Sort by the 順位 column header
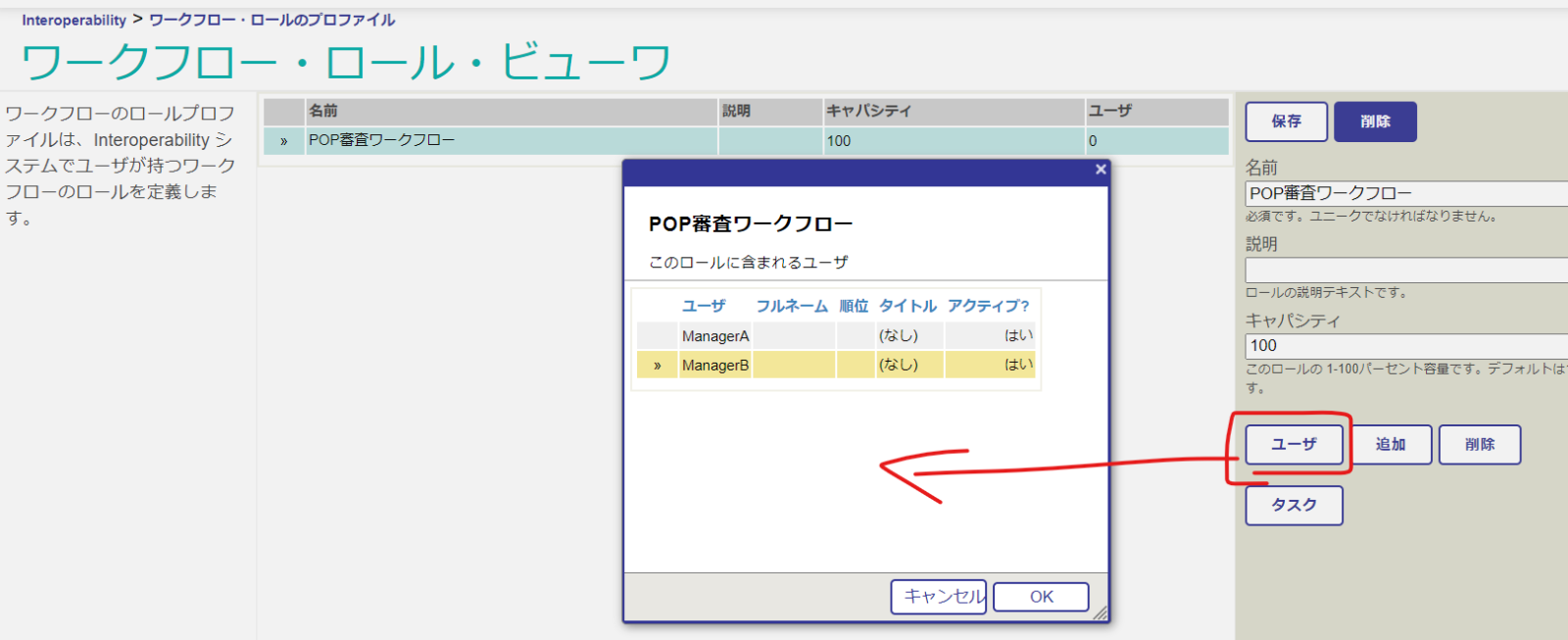Viewport: 1568px width, 640px height. click(854, 306)
